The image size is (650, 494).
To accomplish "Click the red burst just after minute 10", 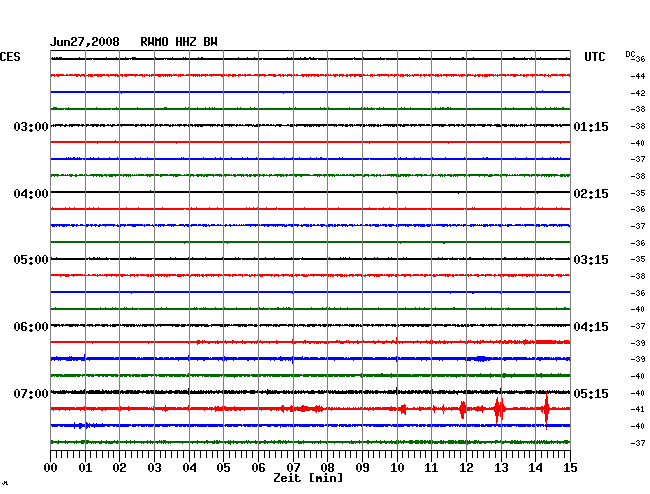I will [403, 409].
